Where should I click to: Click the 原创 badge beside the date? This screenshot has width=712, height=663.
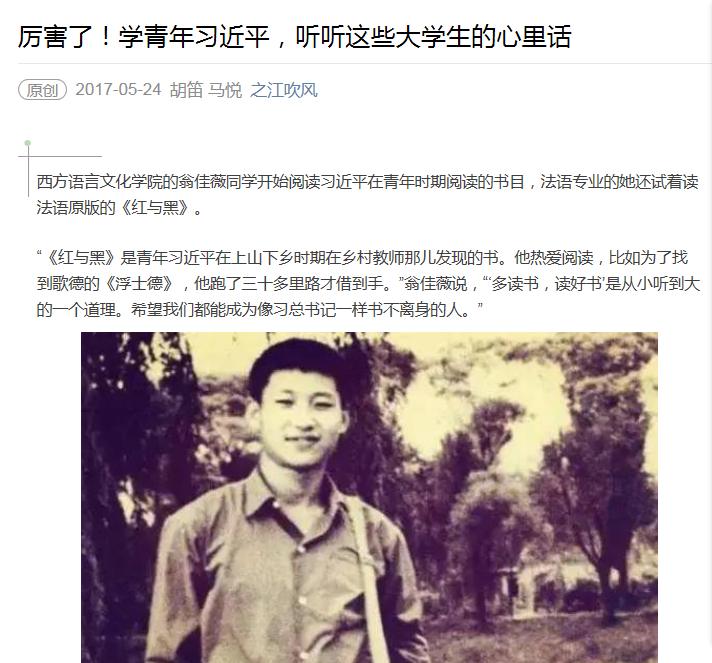pos(43,90)
